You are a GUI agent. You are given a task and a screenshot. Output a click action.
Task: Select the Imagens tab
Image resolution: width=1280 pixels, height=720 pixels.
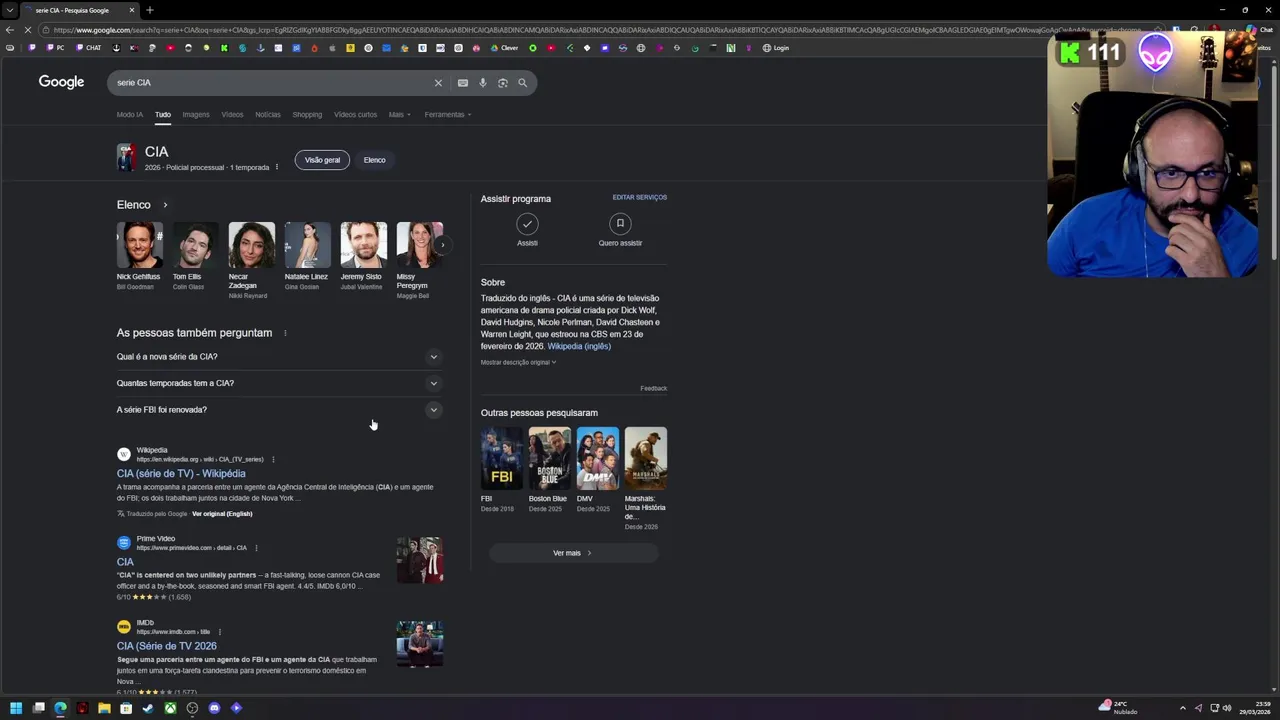[x=196, y=115]
